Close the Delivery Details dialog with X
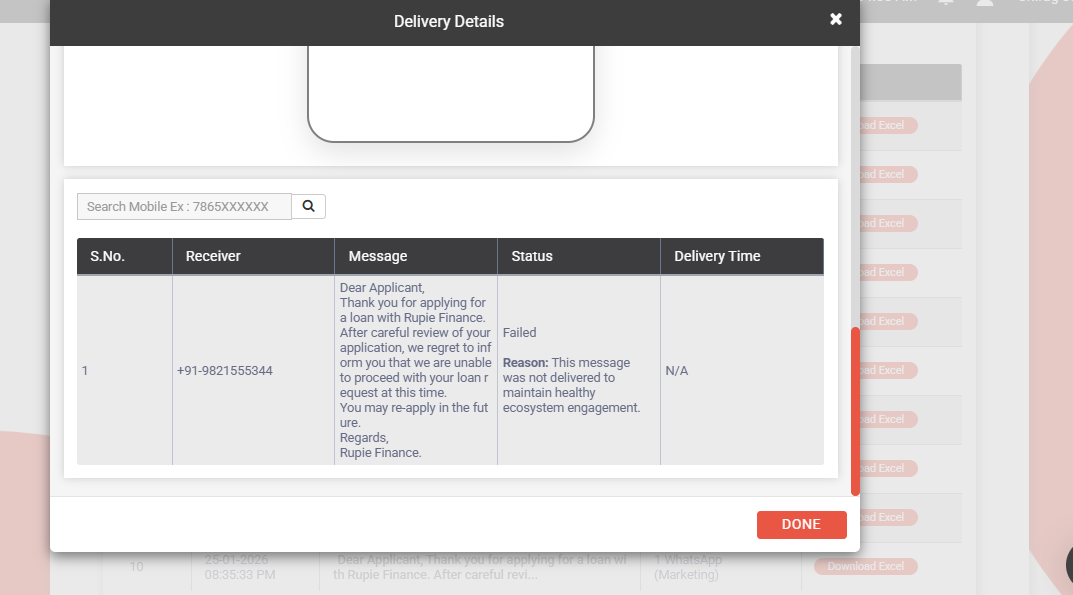Image resolution: width=1073 pixels, height=595 pixels. click(x=836, y=19)
